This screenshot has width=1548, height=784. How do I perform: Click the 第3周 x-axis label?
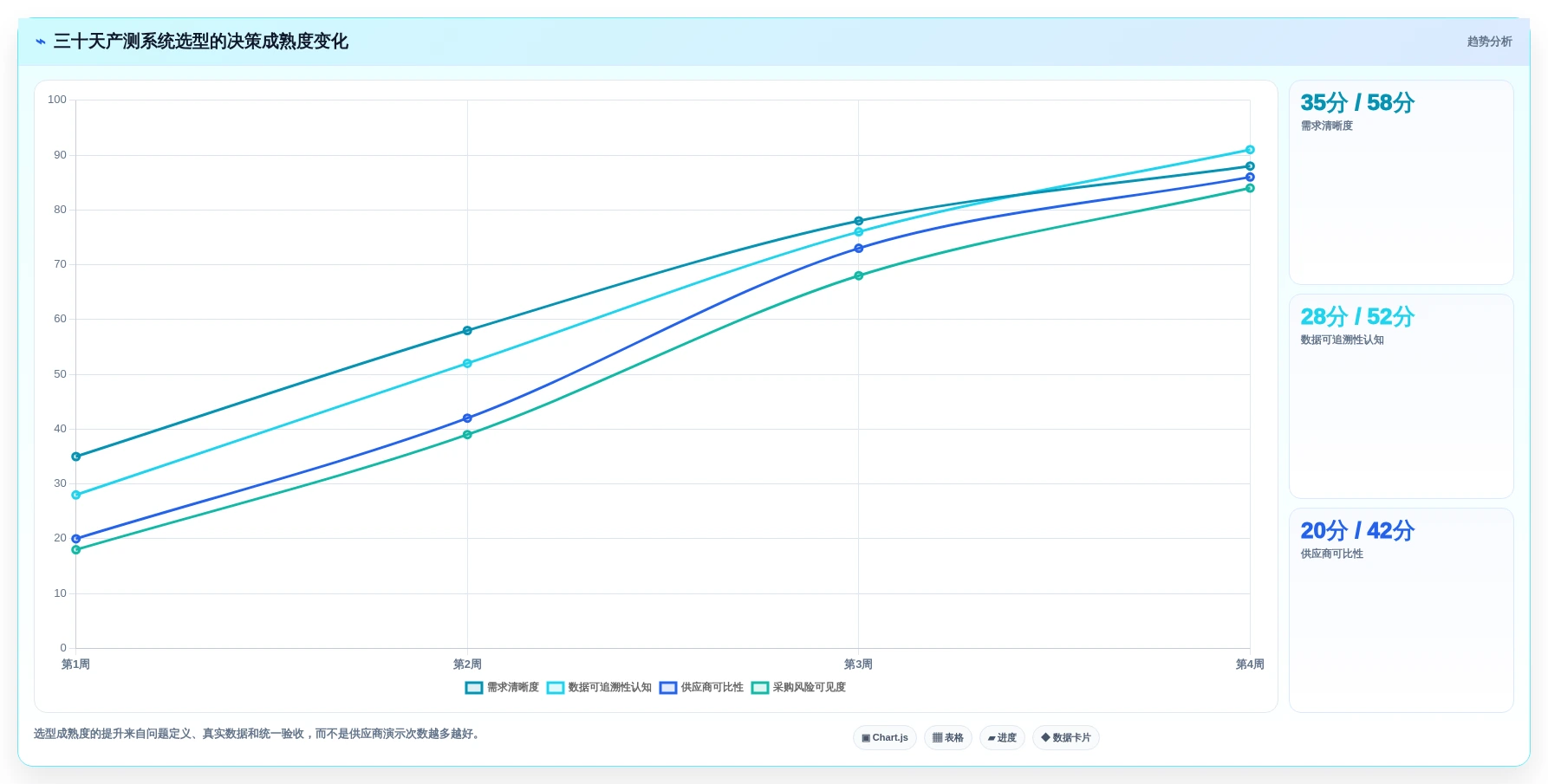pyautogui.click(x=858, y=664)
